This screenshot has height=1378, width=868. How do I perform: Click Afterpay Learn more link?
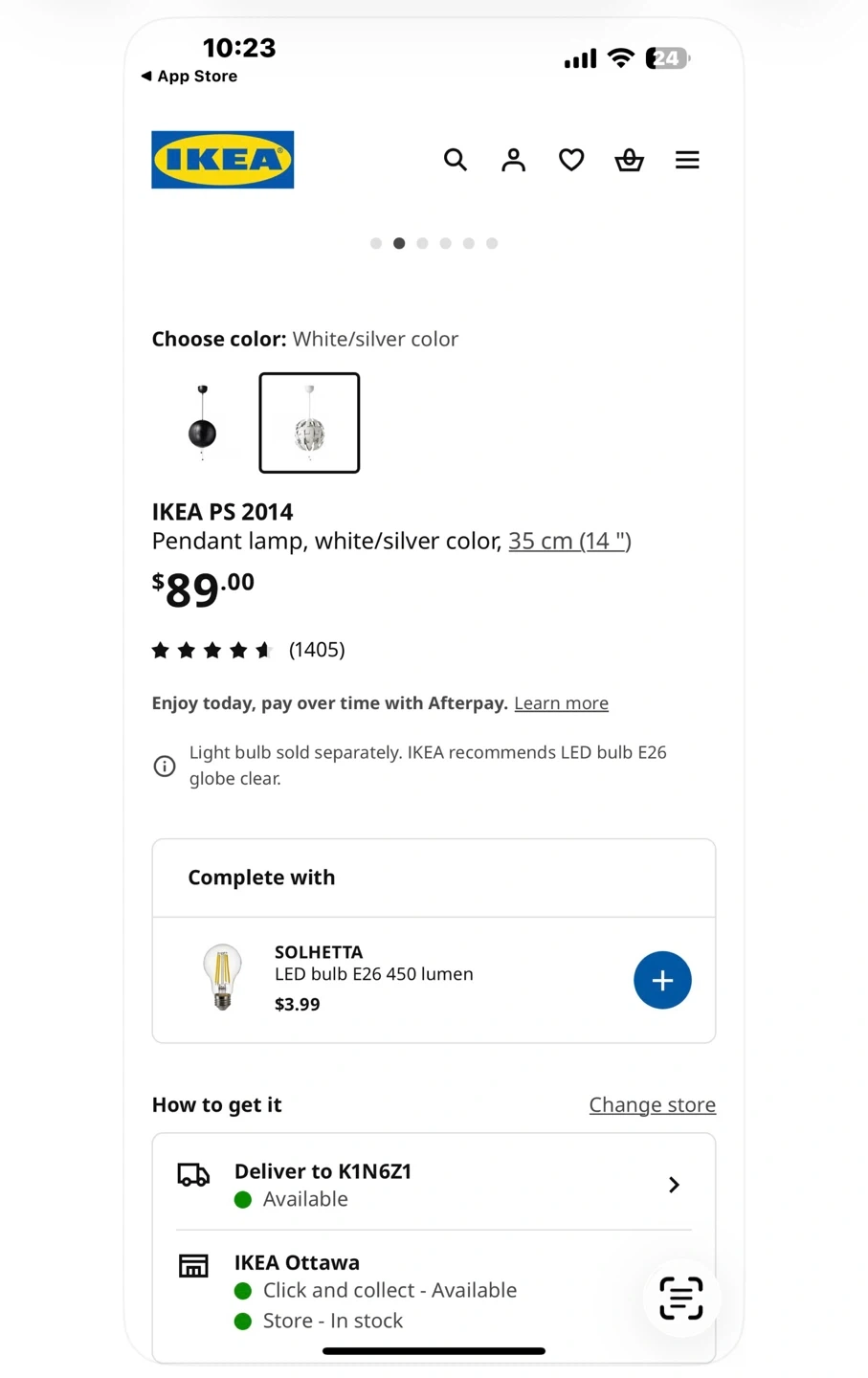click(x=561, y=703)
